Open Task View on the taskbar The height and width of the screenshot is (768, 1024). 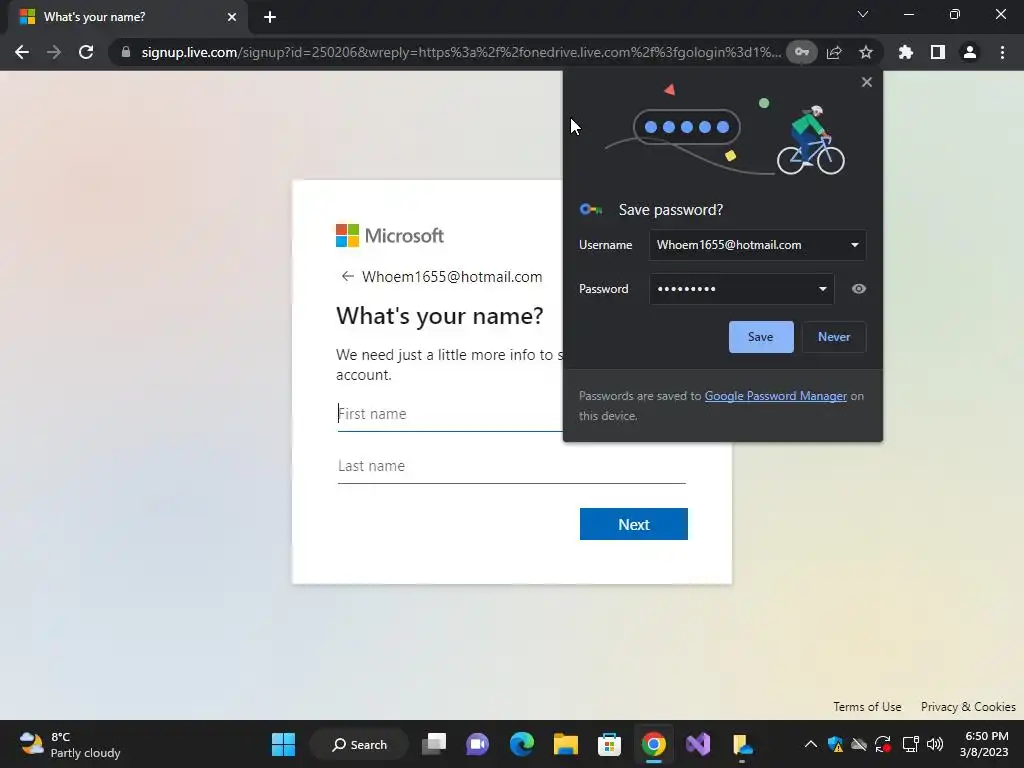(434, 744)
